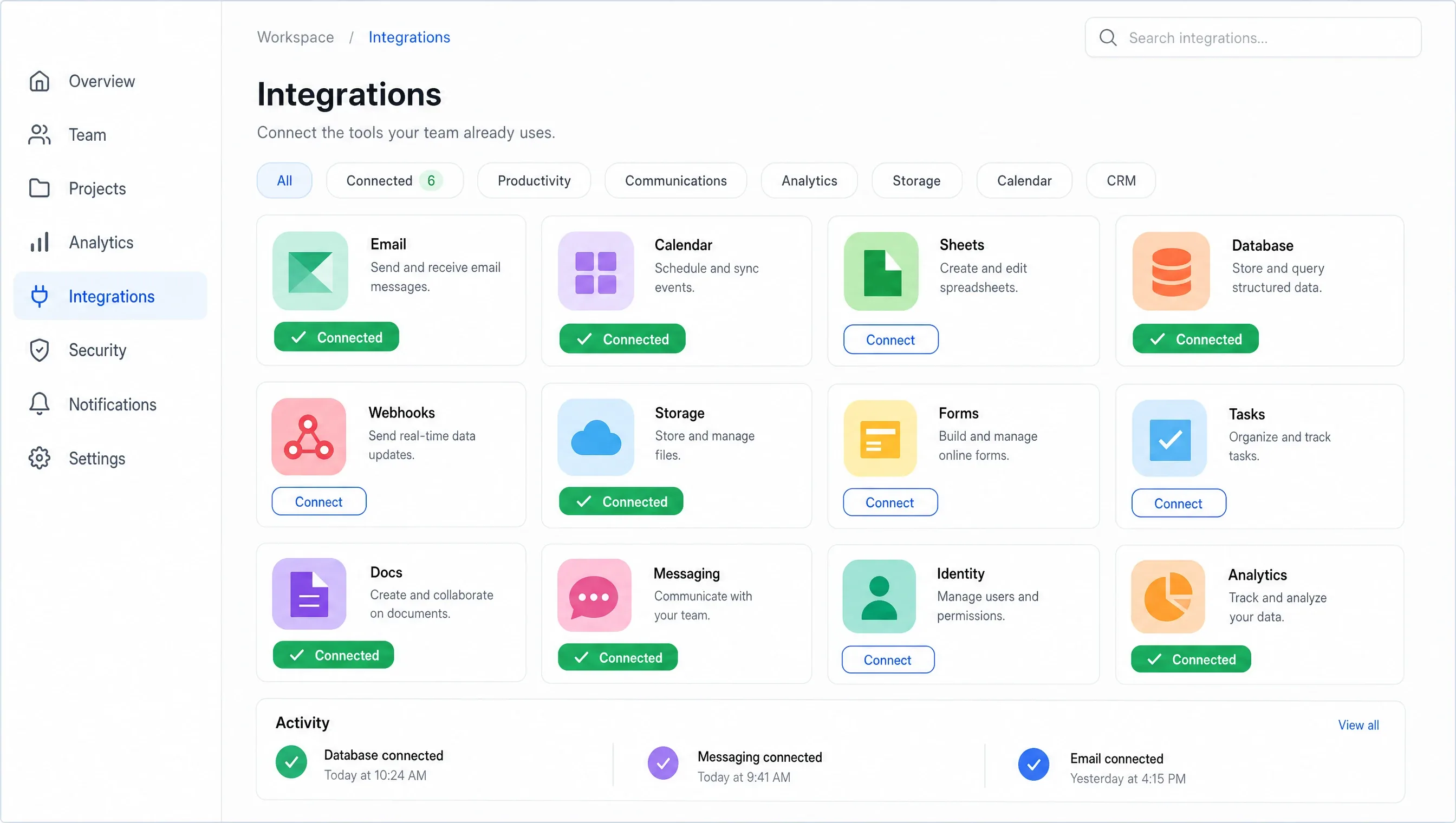Click 'Today at 10:24 AM' timestamp
This screenshot has width=1456, height=823.
[x=375, y=775]
